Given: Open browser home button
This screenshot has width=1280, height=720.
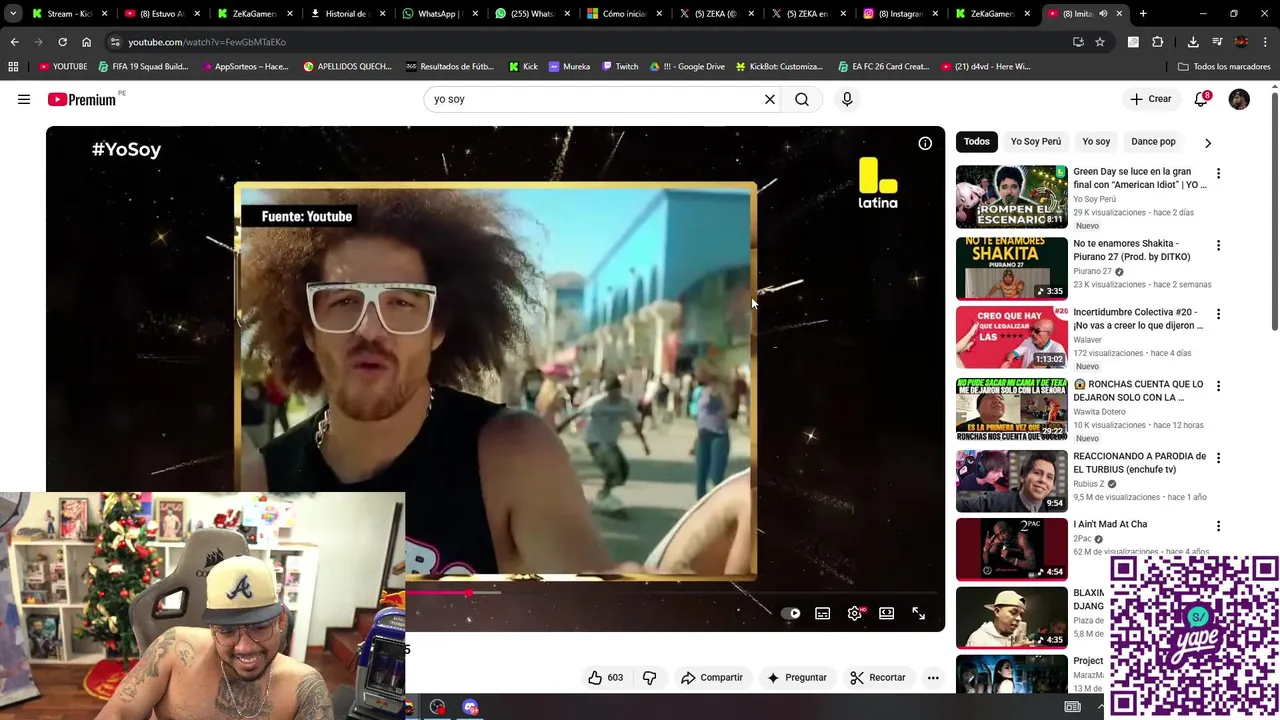Looking at the screenshot, I should point(86,42).
